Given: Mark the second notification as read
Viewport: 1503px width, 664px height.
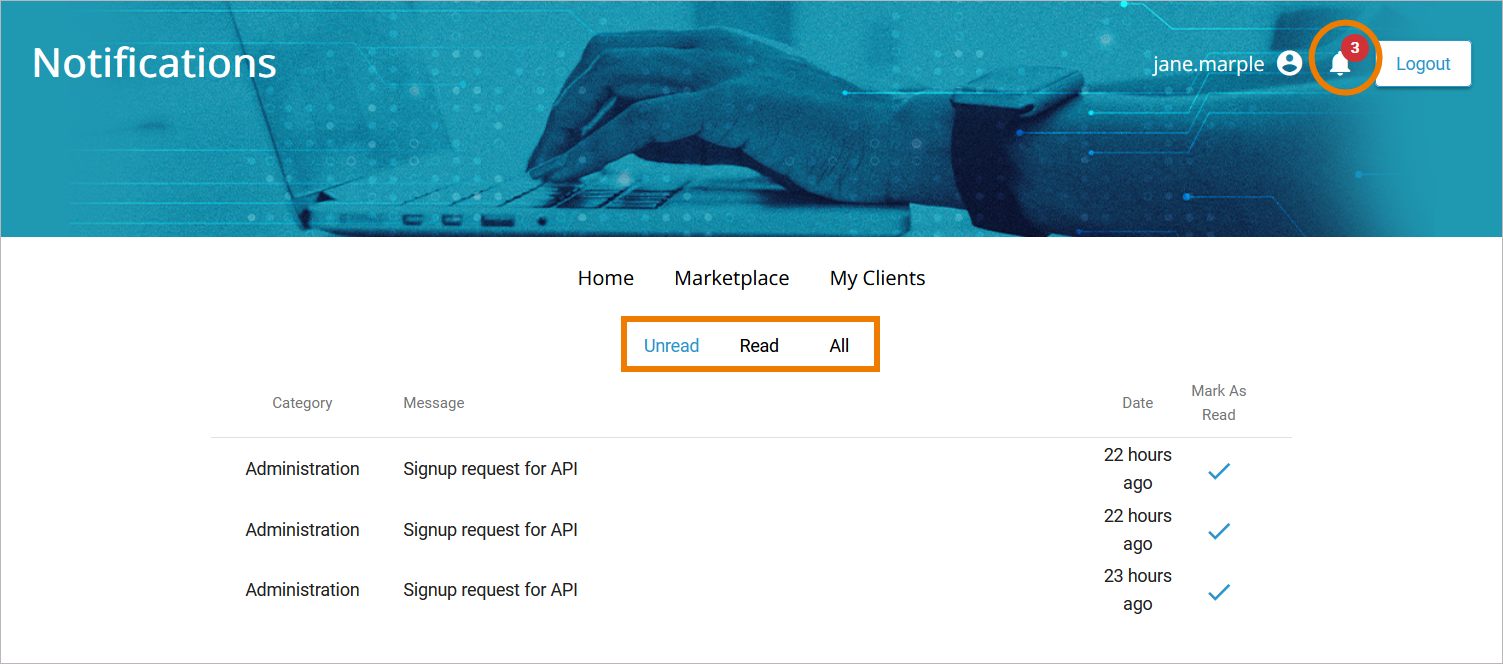Looking at the screenshot, I should (x=1218, y=532).
